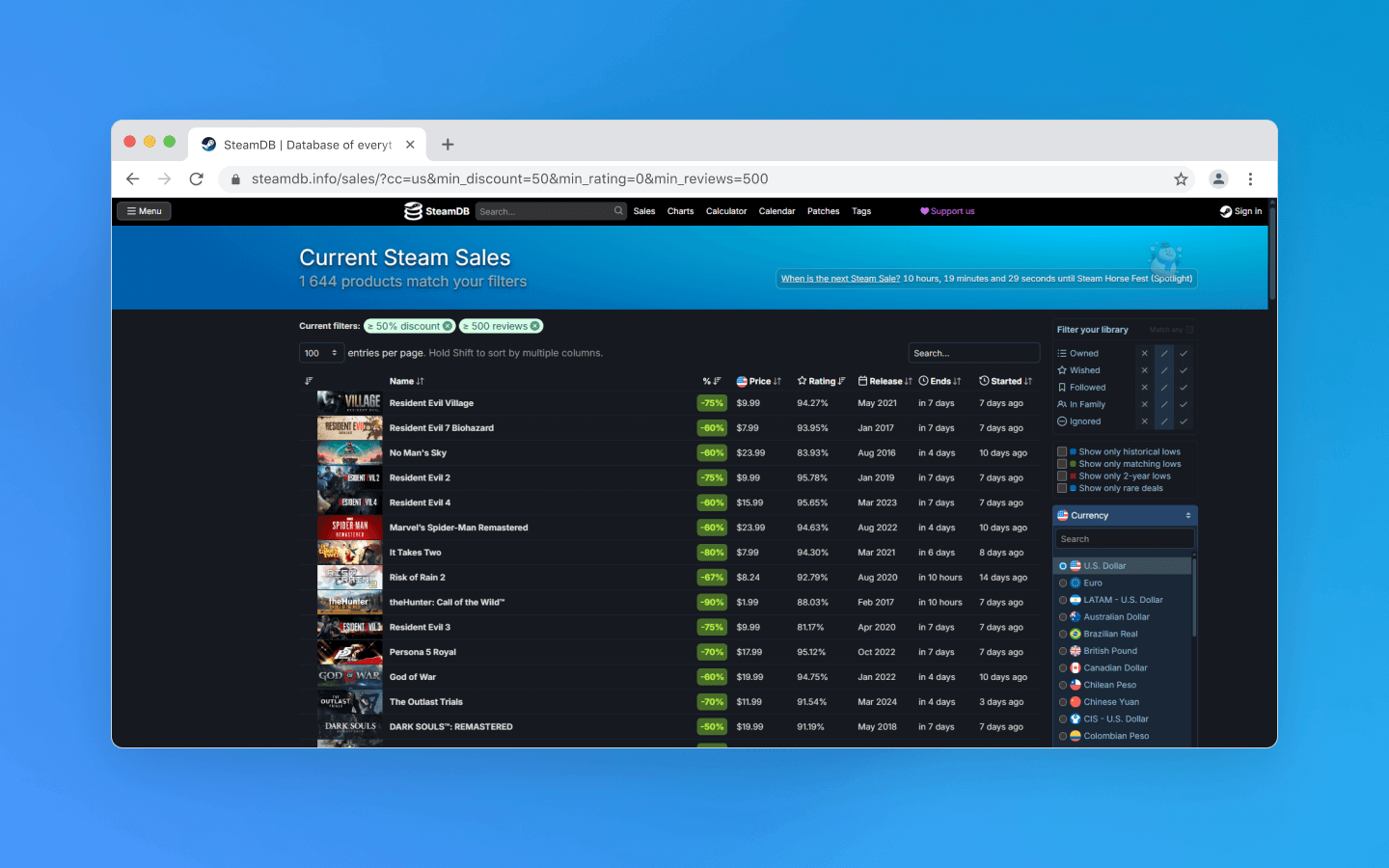The width and height of the screenshot is (1389, 868).
Task: Click the Wished star icon
Action: coord(1062,370)
